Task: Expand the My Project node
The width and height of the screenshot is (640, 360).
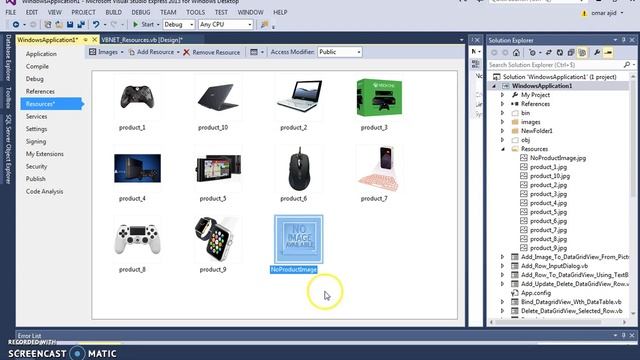Action: coord(502,95)
